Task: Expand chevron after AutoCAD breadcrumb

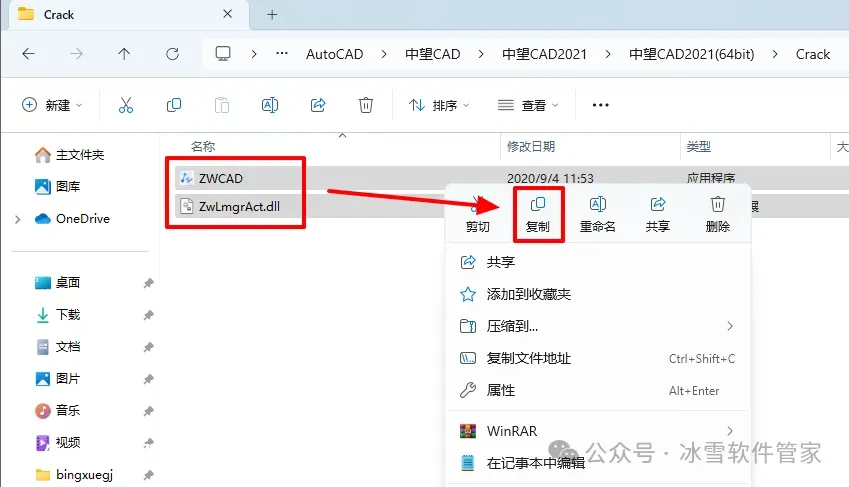Action: tap(384, 54)
